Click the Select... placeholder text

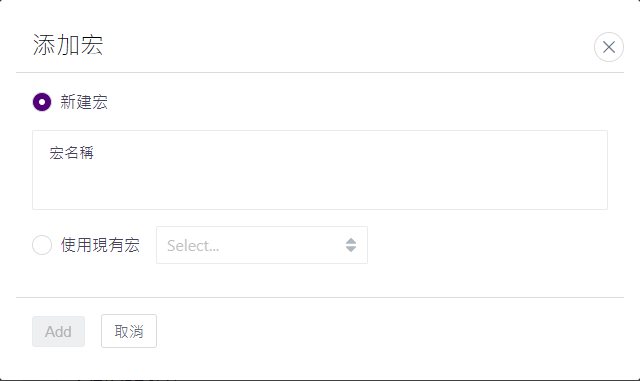(x=193, y=246)
